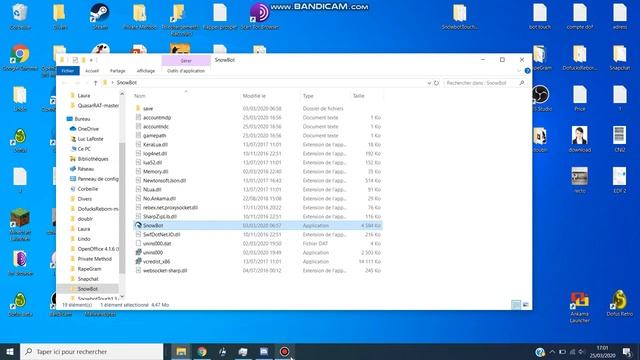
Task: Switch to details view layout
Action: 516,305
